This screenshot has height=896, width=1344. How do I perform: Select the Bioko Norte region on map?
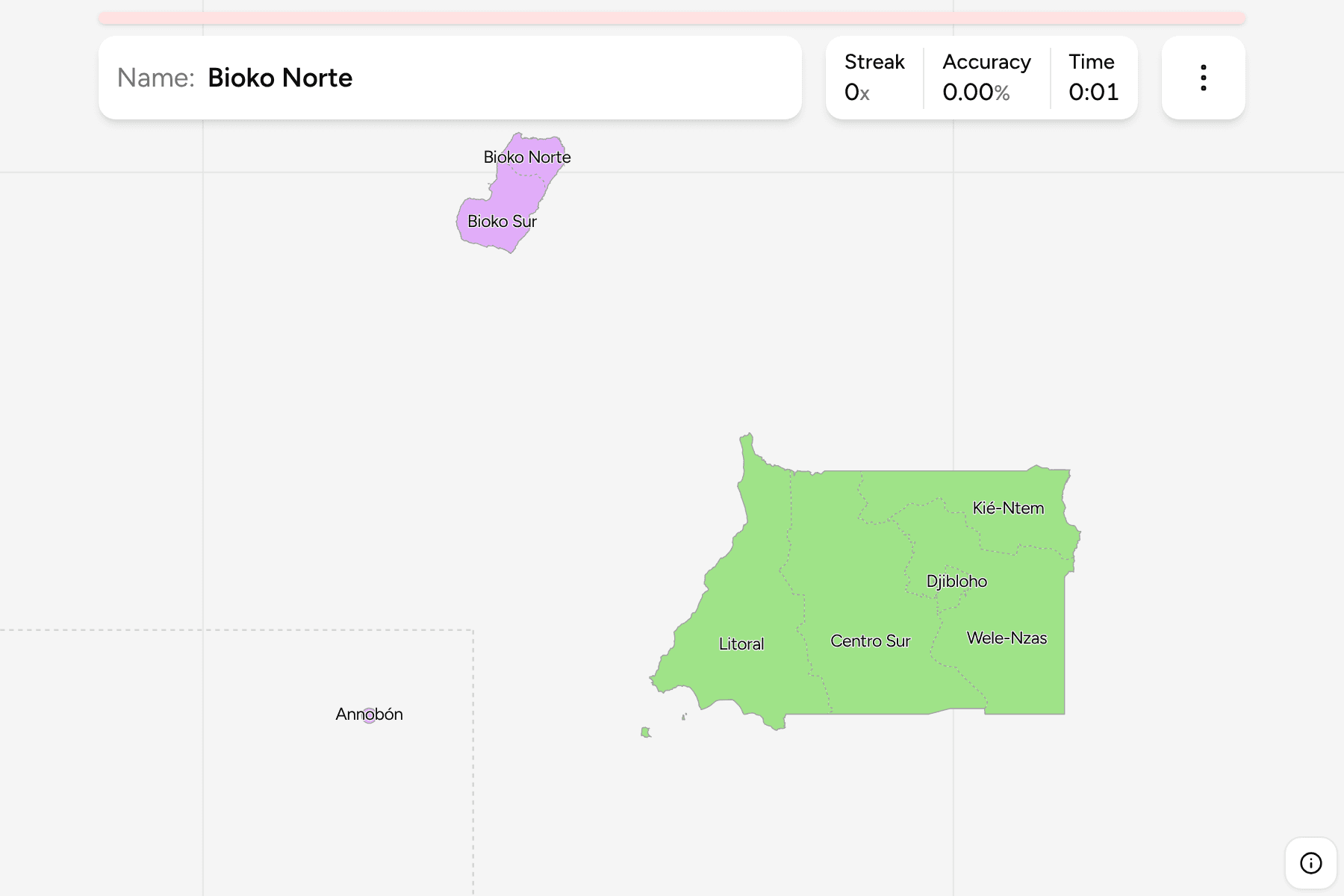coord(532,157)
